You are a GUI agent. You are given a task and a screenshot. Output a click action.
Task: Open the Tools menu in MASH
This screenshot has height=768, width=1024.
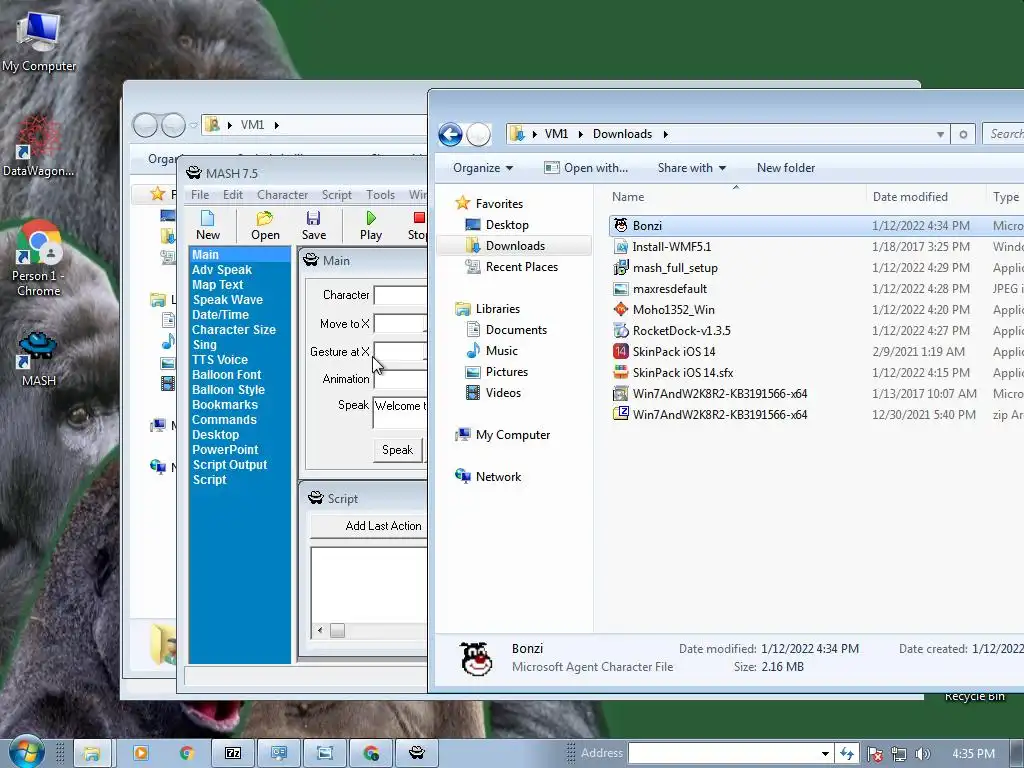pyautogui.click(x=380, y=195)
